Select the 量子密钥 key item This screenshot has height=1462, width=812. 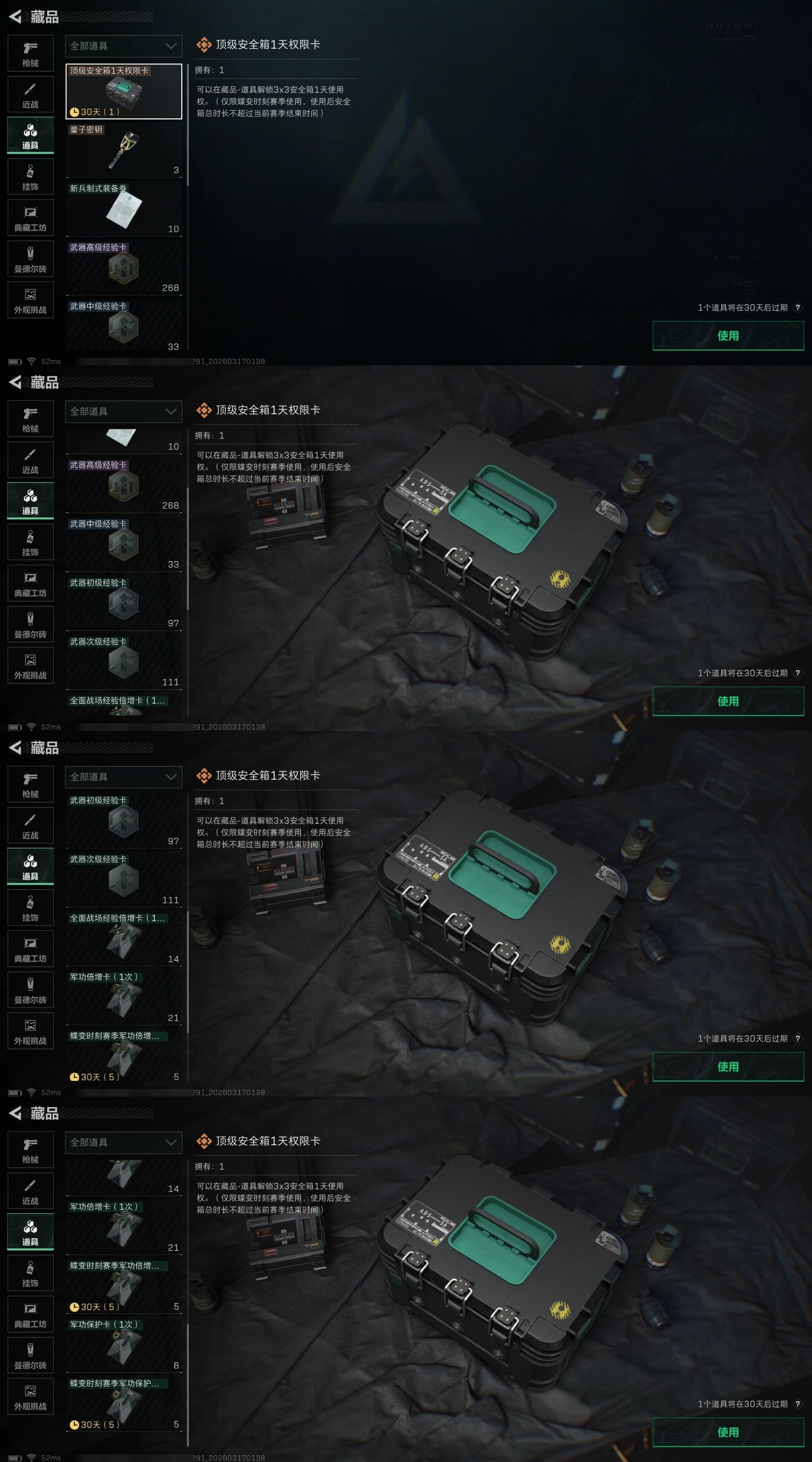124,150
